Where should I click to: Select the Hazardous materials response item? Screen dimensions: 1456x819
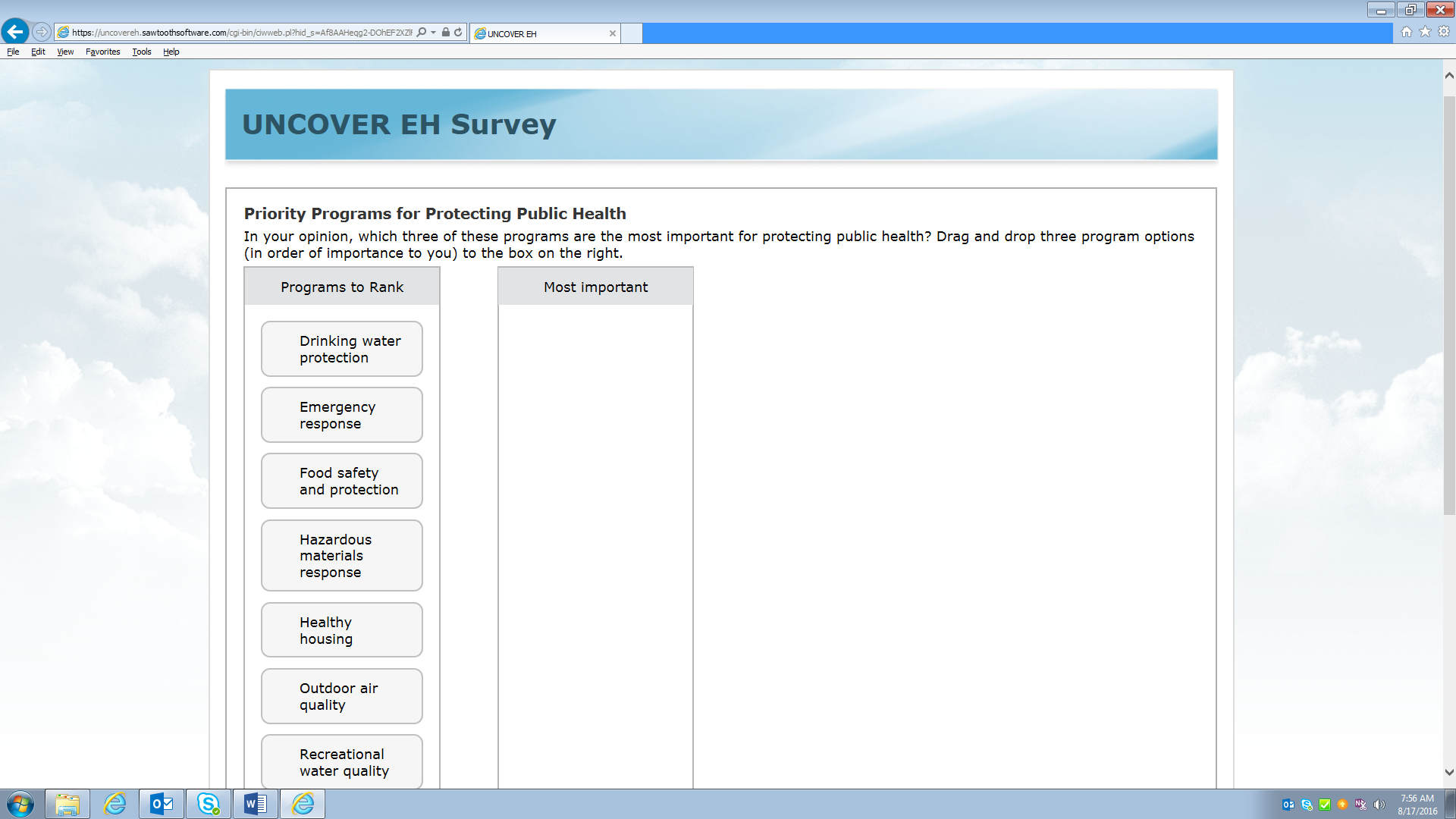tap(342, 555)
